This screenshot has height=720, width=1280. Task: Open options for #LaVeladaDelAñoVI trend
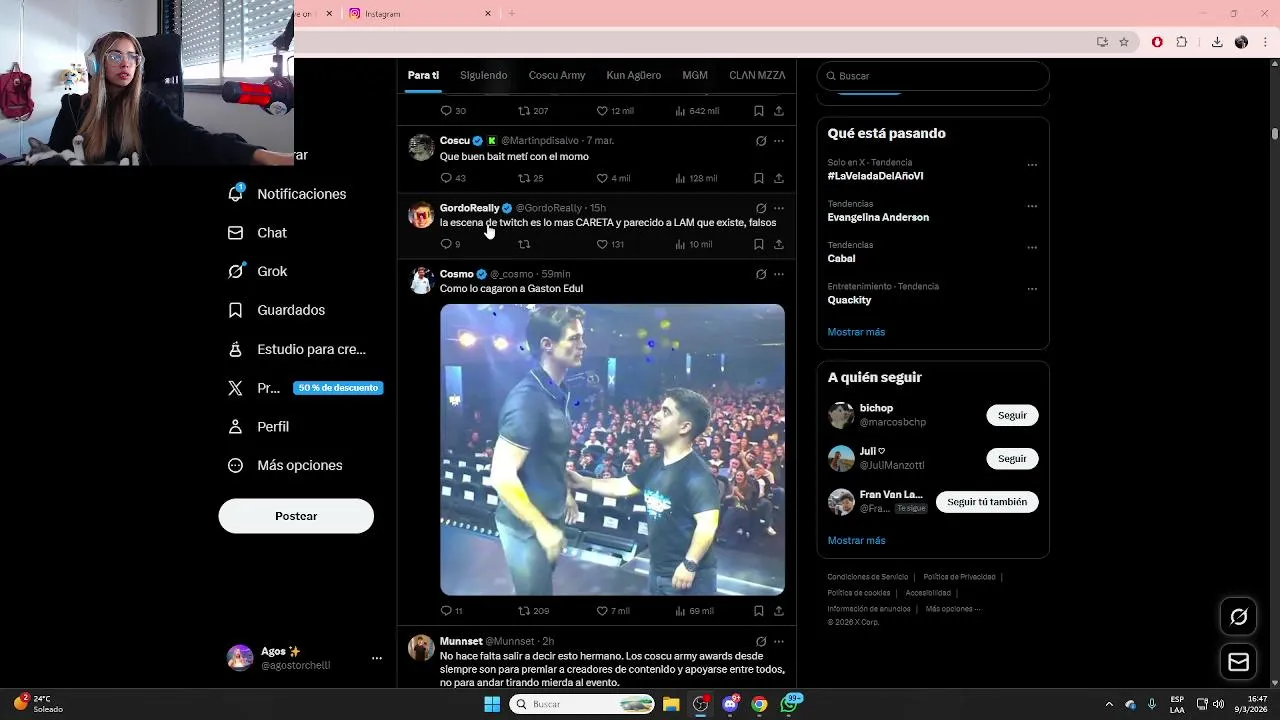click(x=1032, y=165)
